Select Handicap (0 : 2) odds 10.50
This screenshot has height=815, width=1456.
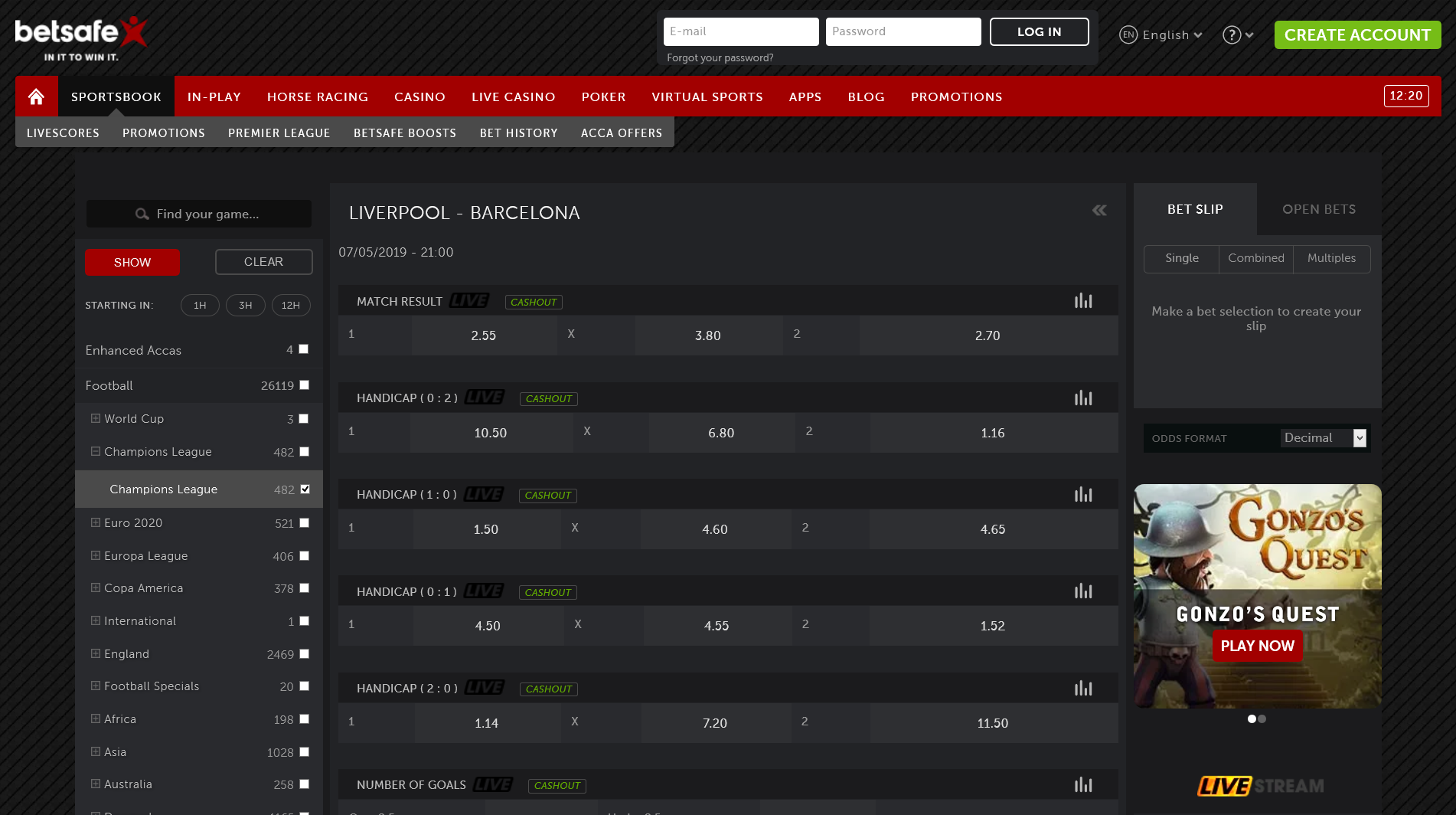click(491, 433)
